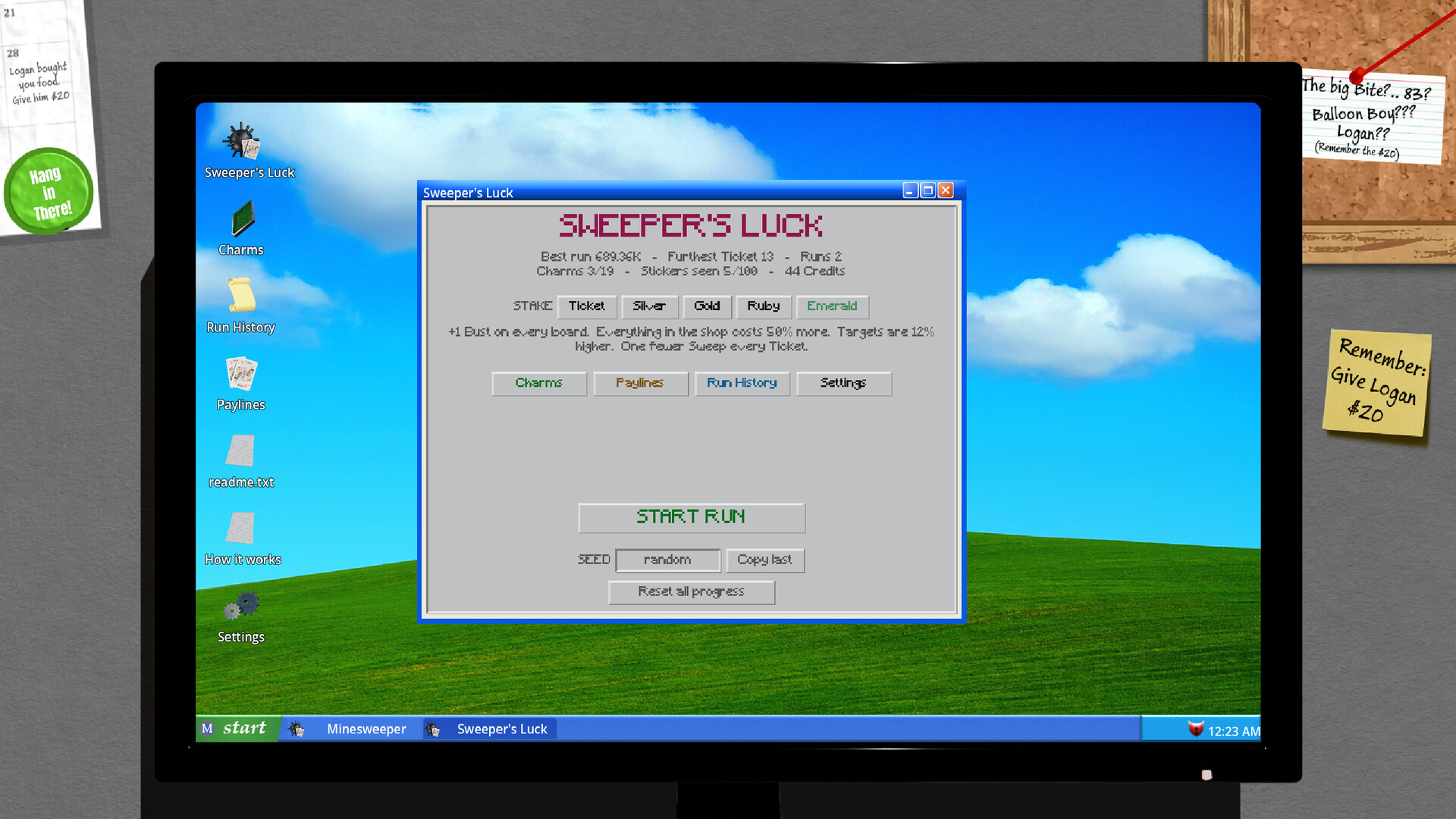Image resolution: width=1456 pixels, height=819 pixels.
Task: Click the red shield tray icon
Action: click(x=1195, y=729)
